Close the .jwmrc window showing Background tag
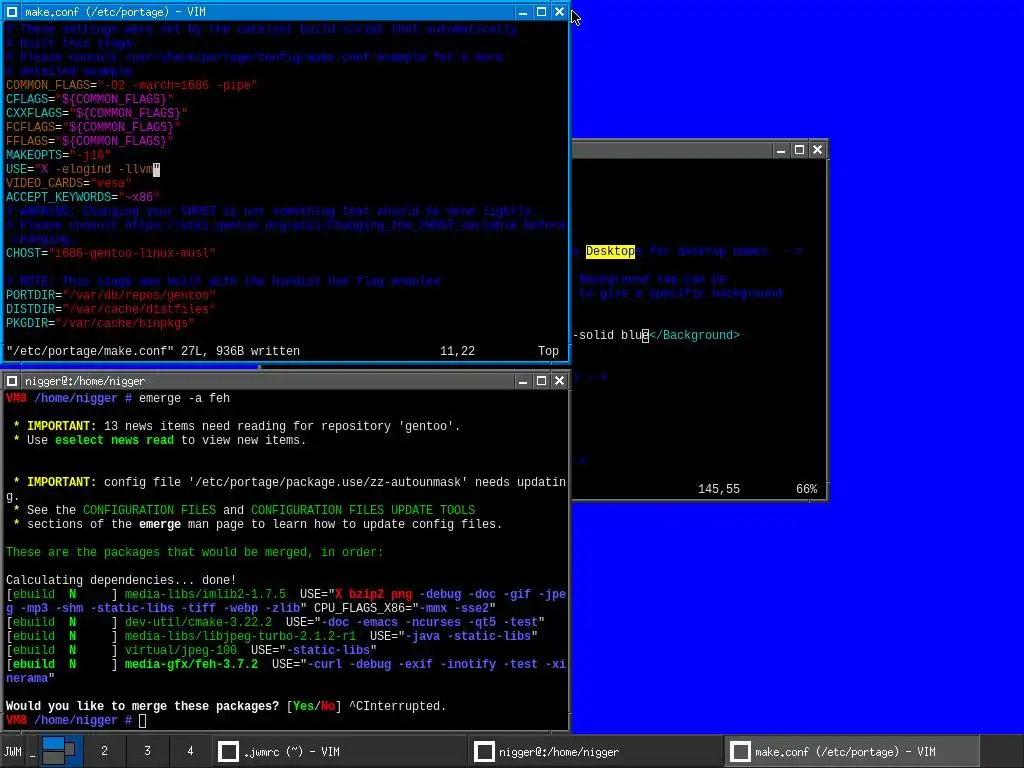This screenshot has height=768, width=1024. click(818, 150)
